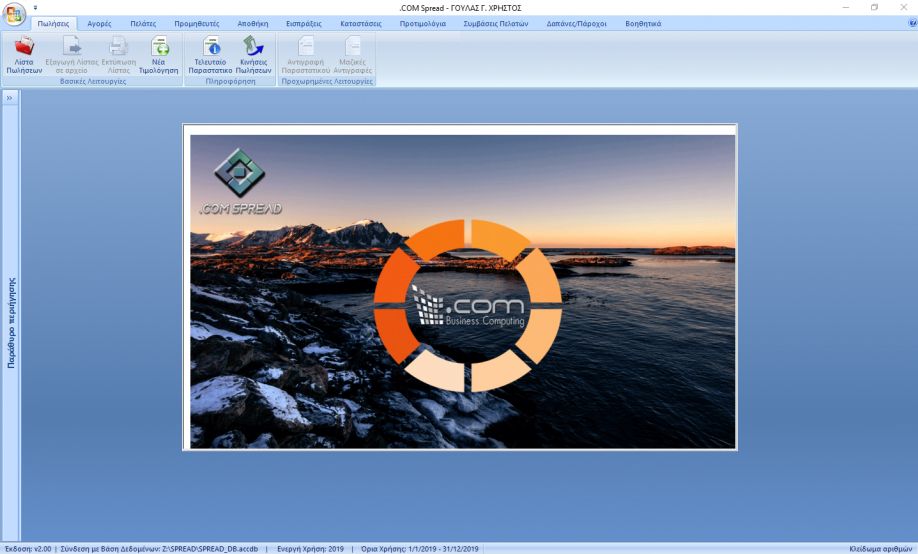Restore down the .COM Spread window

(874, 8)
